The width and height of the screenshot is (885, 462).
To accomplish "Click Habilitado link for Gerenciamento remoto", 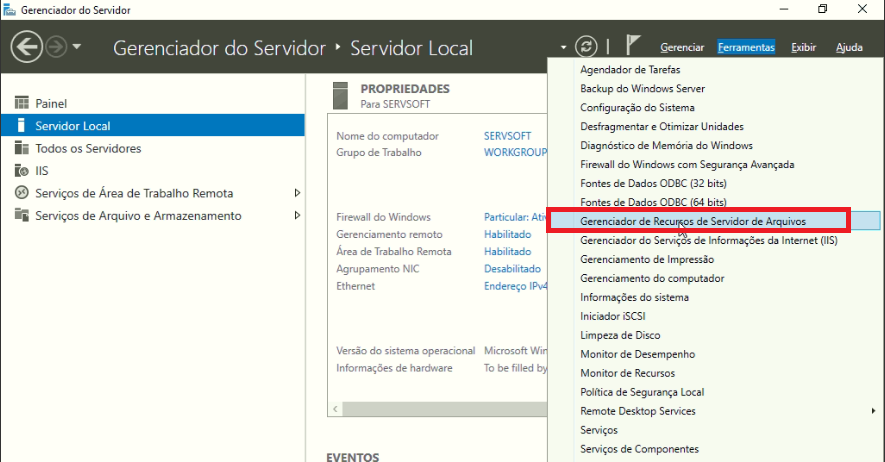I will (x=507, y=235).
